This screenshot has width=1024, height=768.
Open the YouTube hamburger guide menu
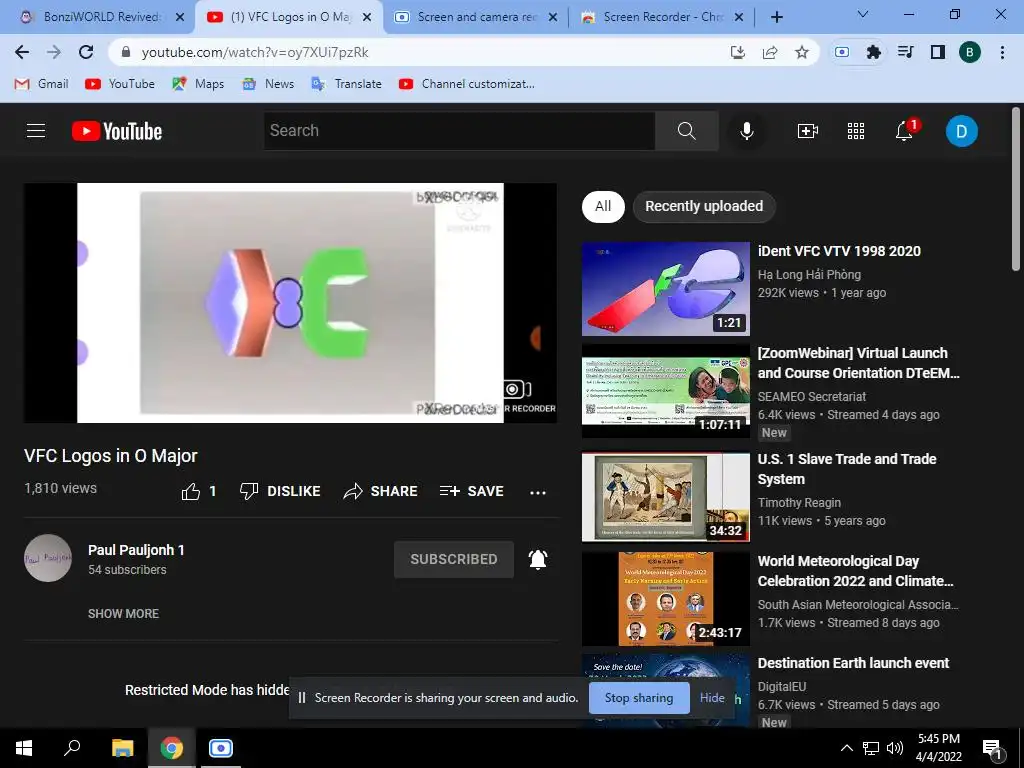point(36,131)
